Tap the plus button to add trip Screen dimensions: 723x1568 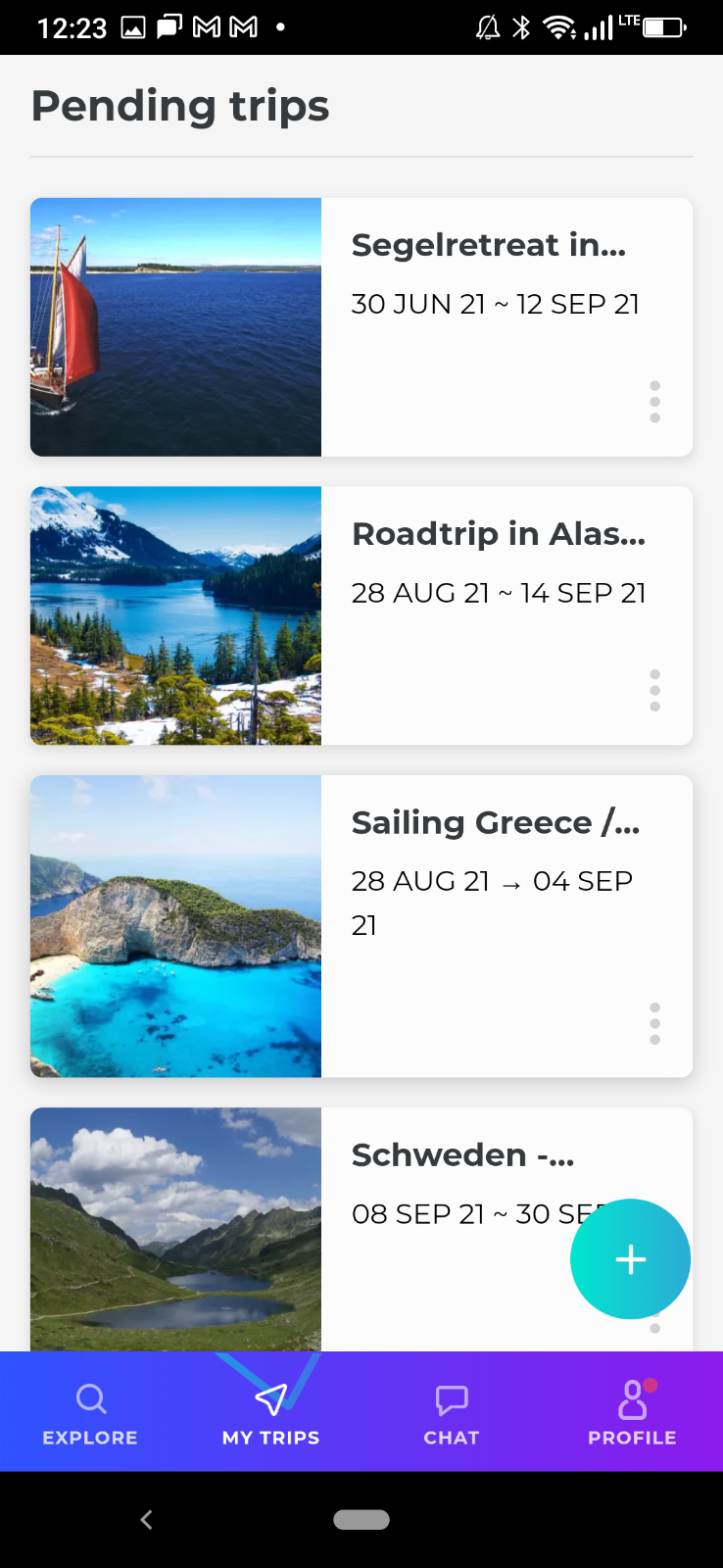630,1259
